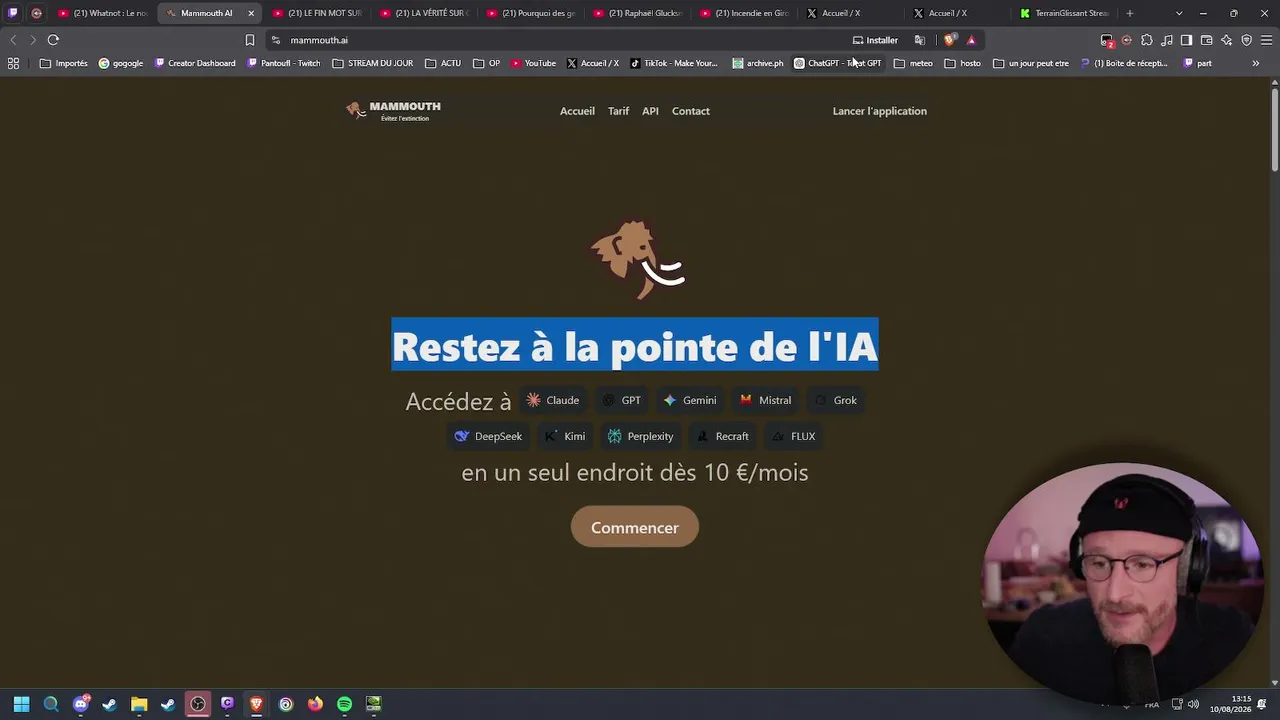1280x720 pixels.
Task: Switch to the LE FIN MOT SUR tab
Action: click(317, 13)
